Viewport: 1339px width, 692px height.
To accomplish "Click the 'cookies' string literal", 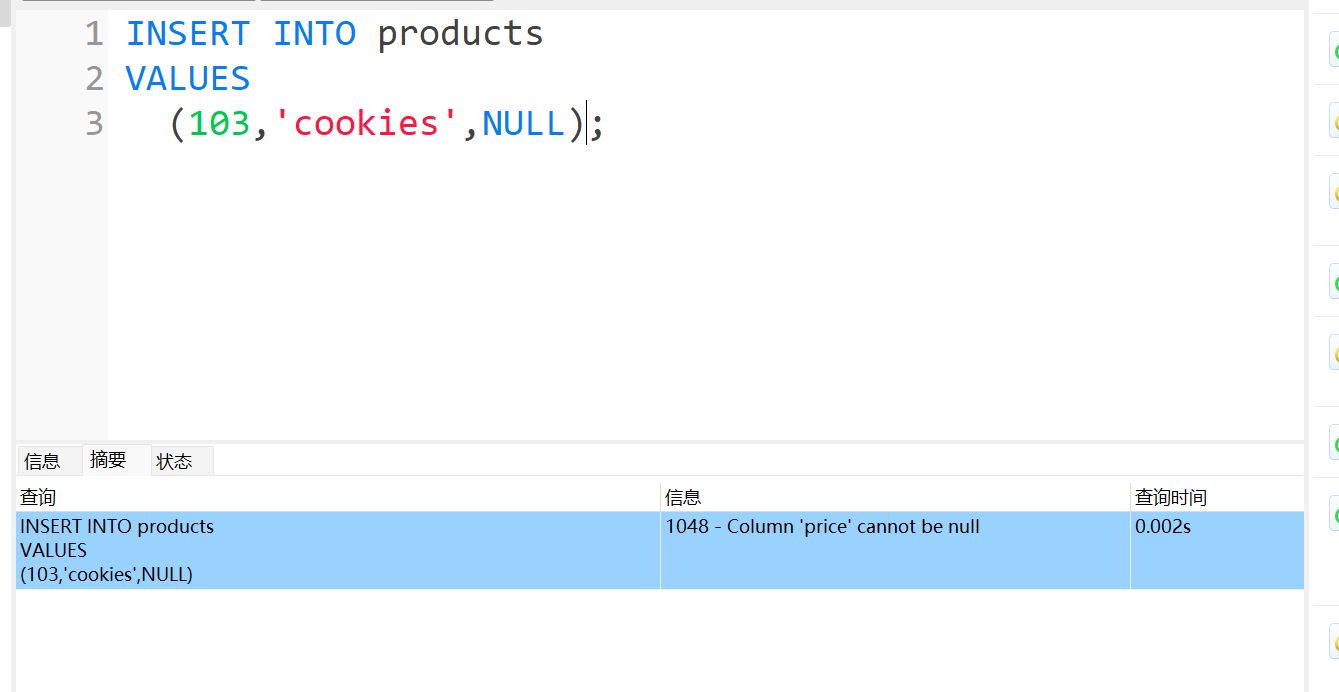I will point(367,124).
